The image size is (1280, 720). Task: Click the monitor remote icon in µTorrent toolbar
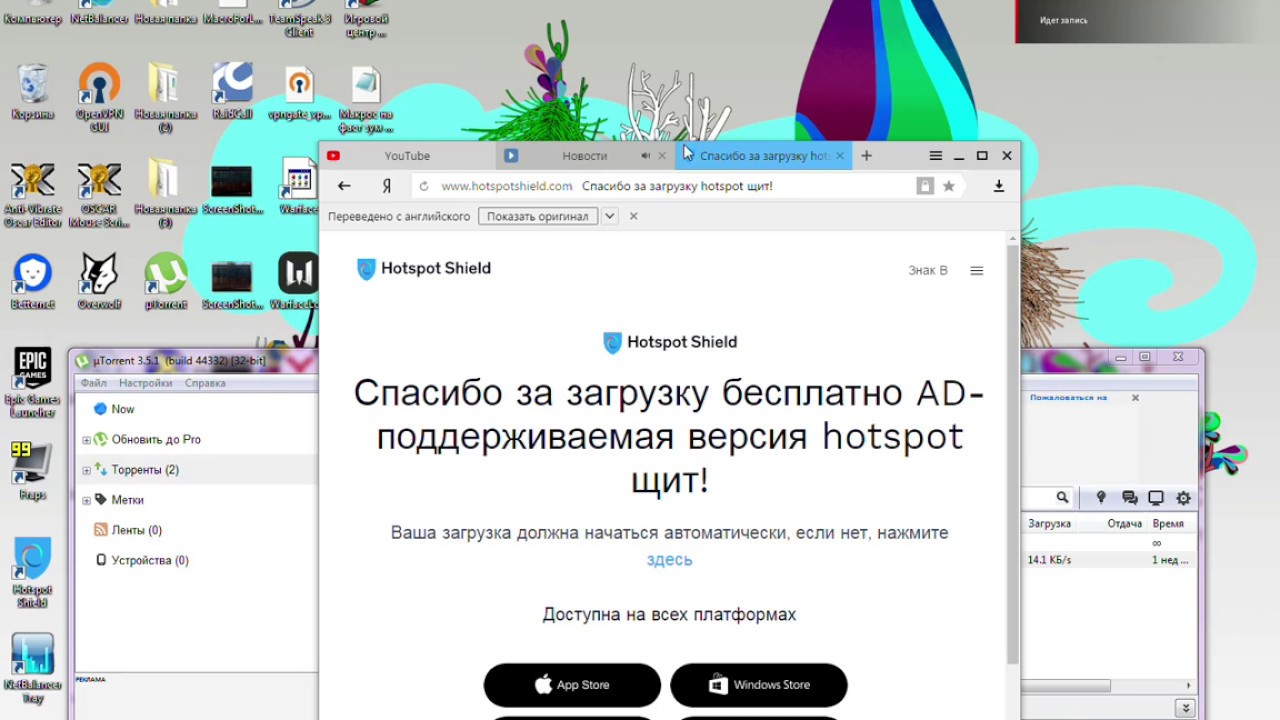click(x=1156, y=498)
